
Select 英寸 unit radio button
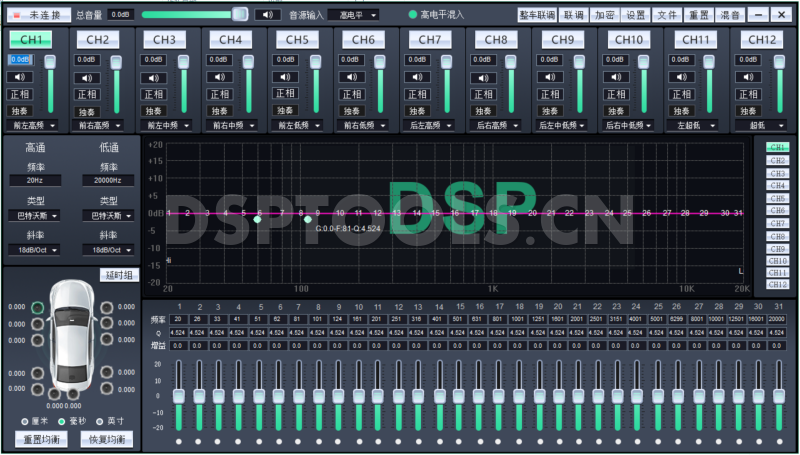click(x=99, y=421)
